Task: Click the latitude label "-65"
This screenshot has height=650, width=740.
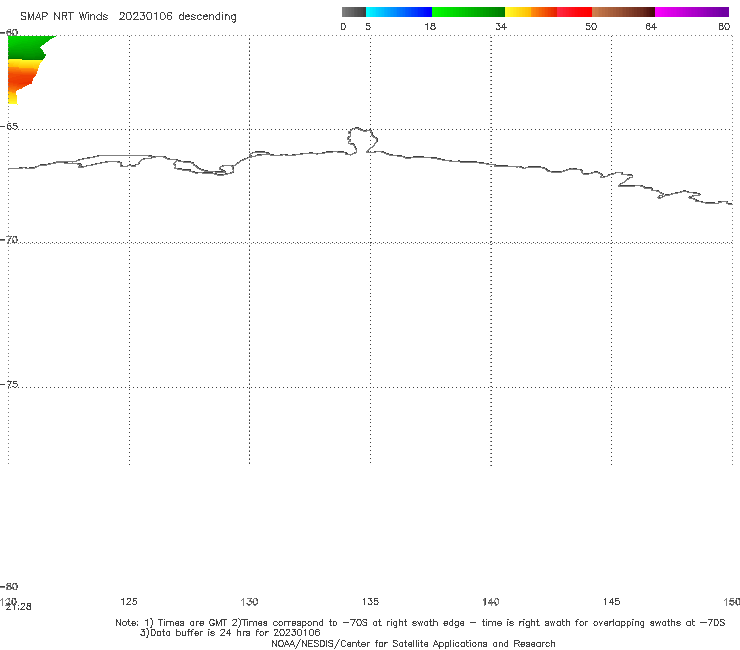Action: click(9, 127)
